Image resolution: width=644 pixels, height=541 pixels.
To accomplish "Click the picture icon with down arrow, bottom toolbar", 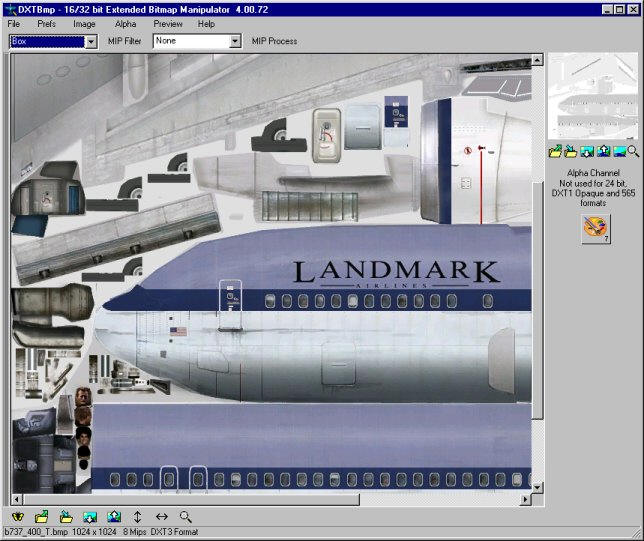I will click(x=90, y=517).
